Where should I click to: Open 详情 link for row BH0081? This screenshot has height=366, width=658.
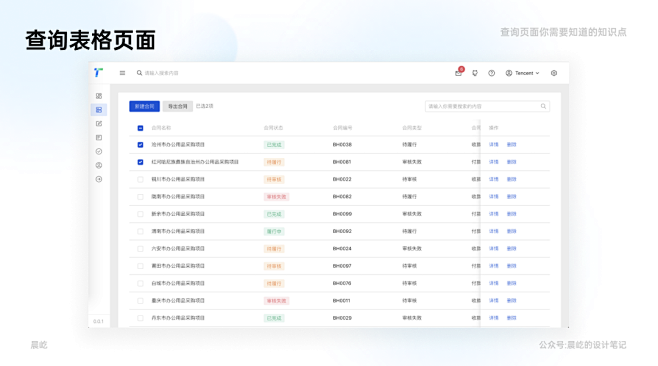[x=494, y=162]
